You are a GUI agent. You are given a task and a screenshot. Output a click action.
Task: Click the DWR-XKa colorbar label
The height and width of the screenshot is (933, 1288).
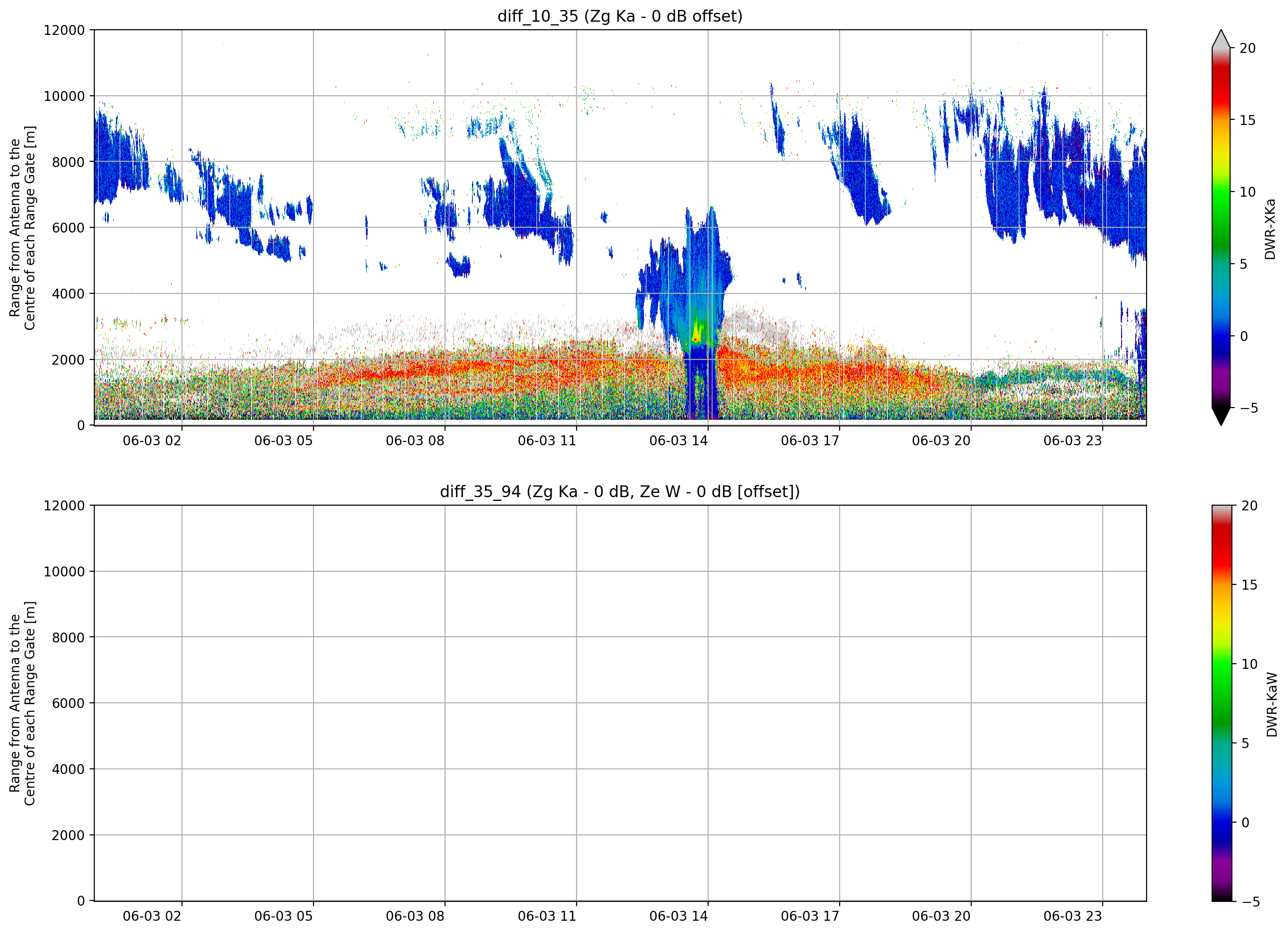(x=1270, y=229)
